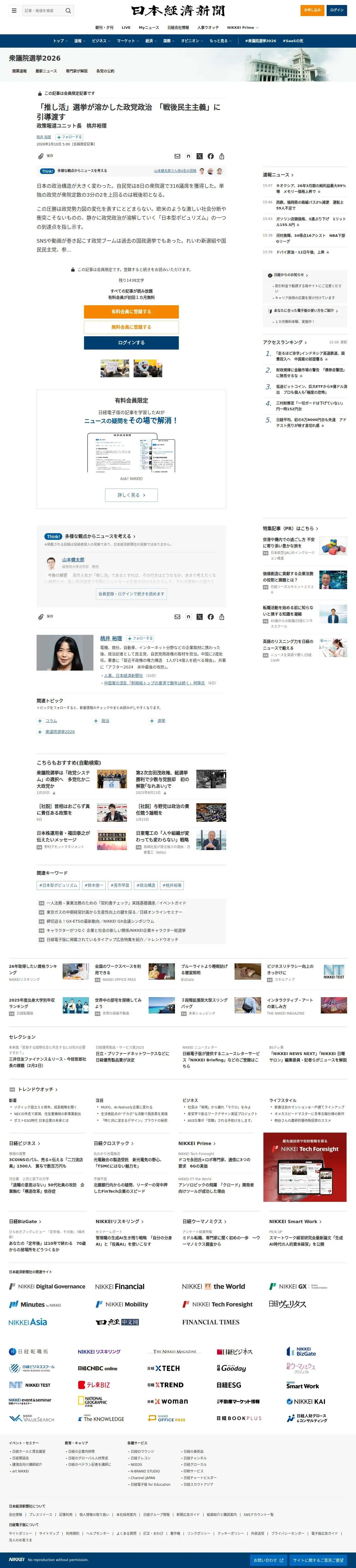The width and height of the screenshot is (356, 1568).
Task: Switch to the 専門家が解説 tab
Action: pyautogui.click(x=77, y=71)
